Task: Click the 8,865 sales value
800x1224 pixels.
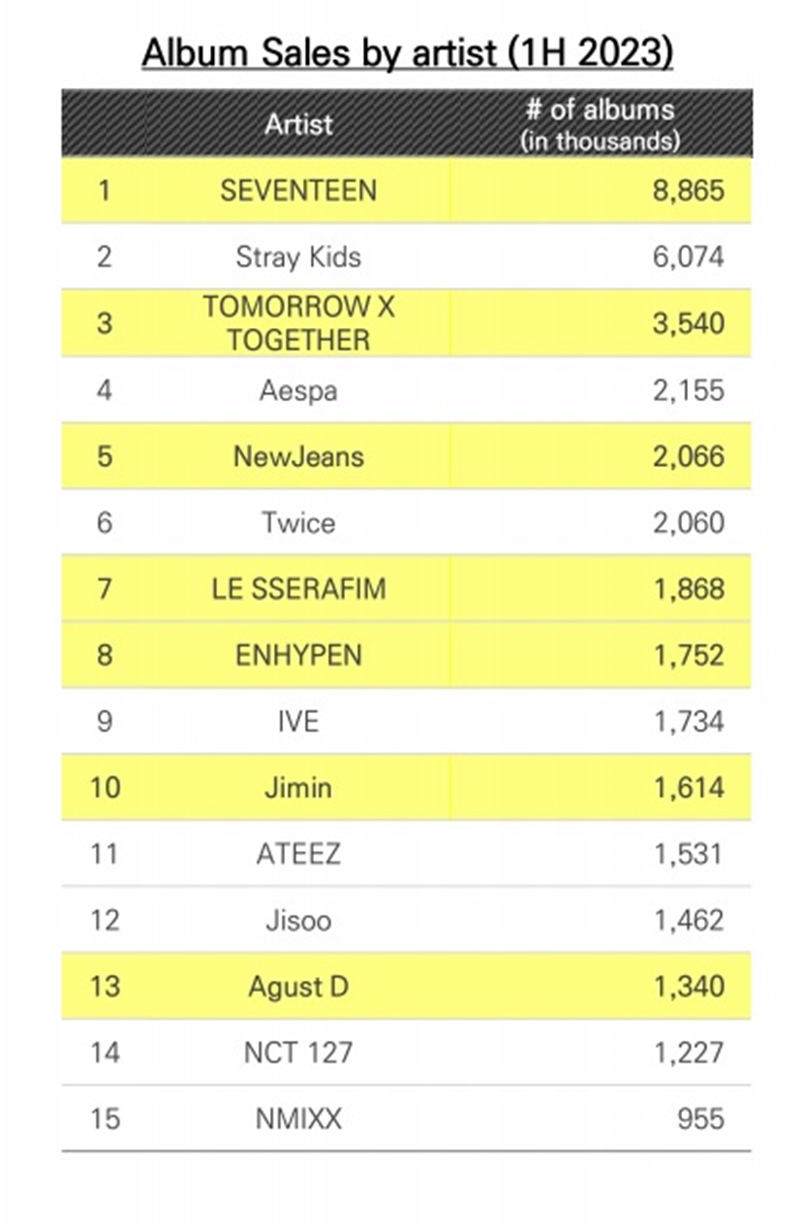Action: coord(688,190)
